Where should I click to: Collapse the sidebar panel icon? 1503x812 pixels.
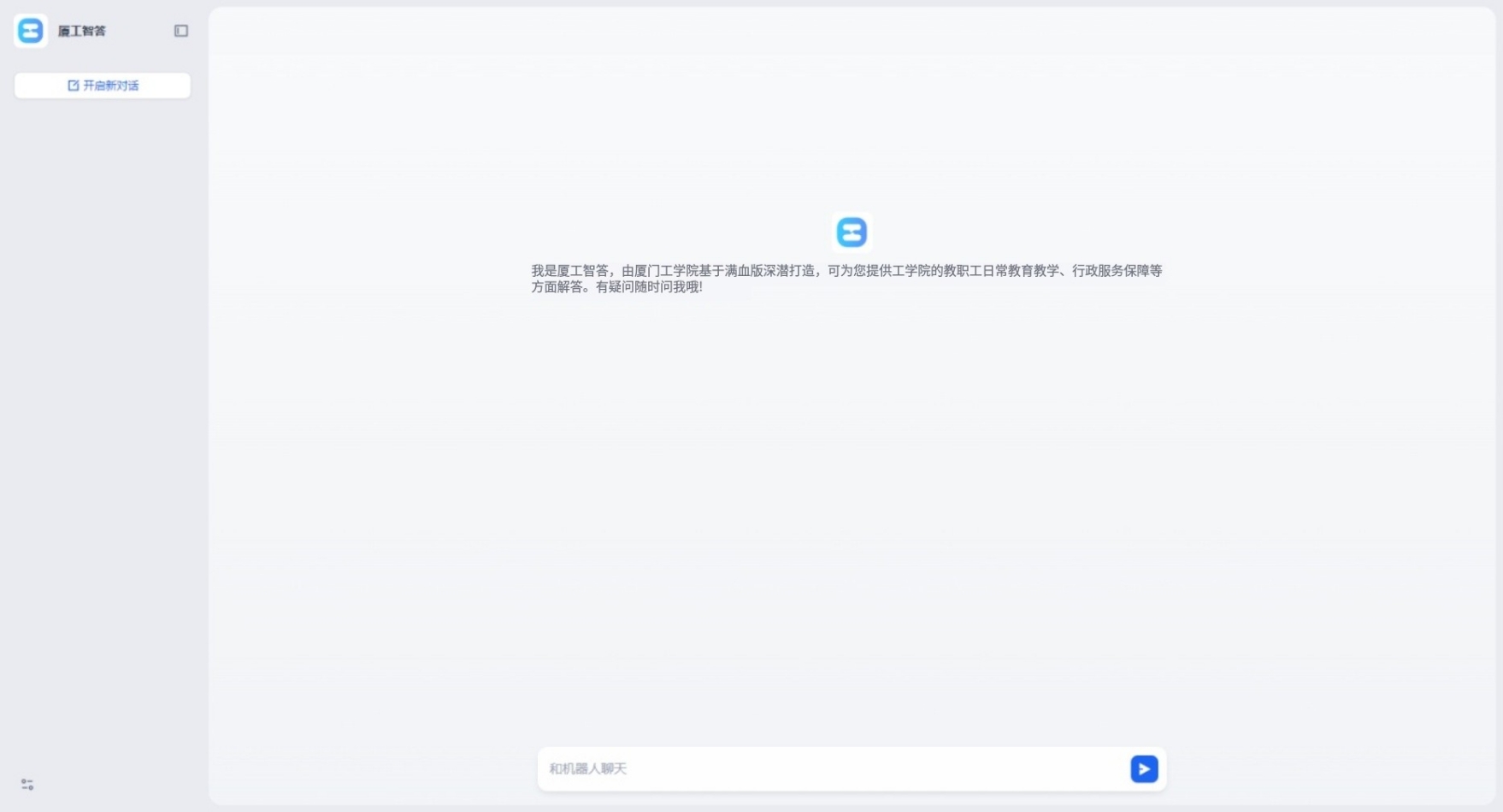(x=181, y=31)
